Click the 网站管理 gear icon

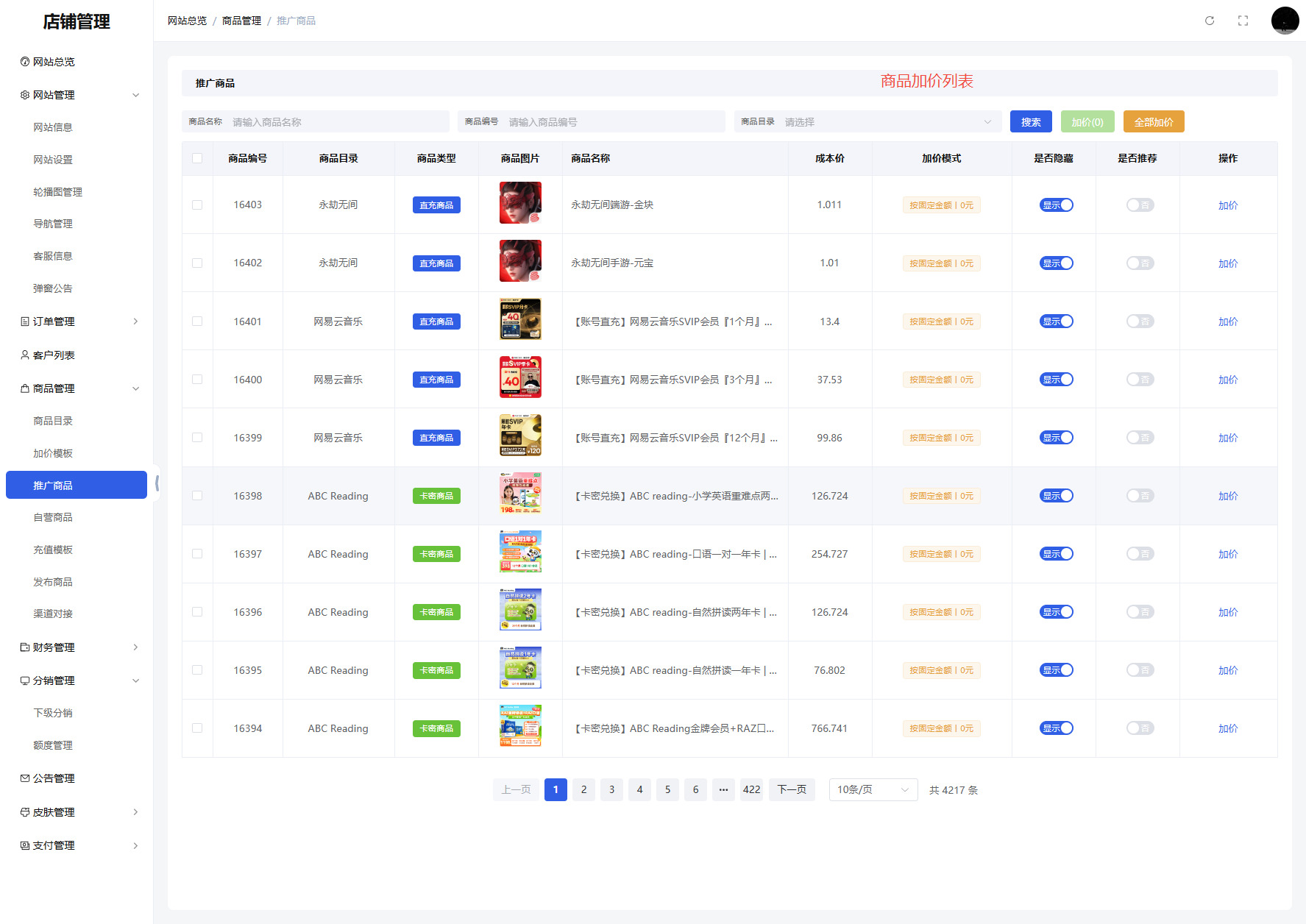pyautogui.click(x=25, y=95)
